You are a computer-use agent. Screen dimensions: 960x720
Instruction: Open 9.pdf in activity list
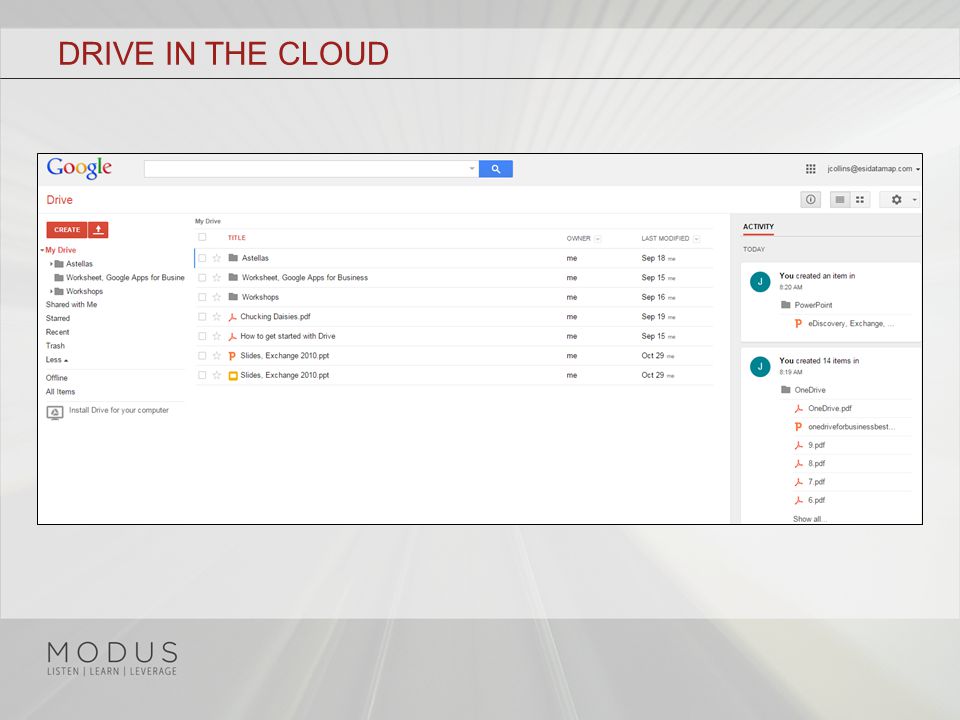click(x=816, y=445)
